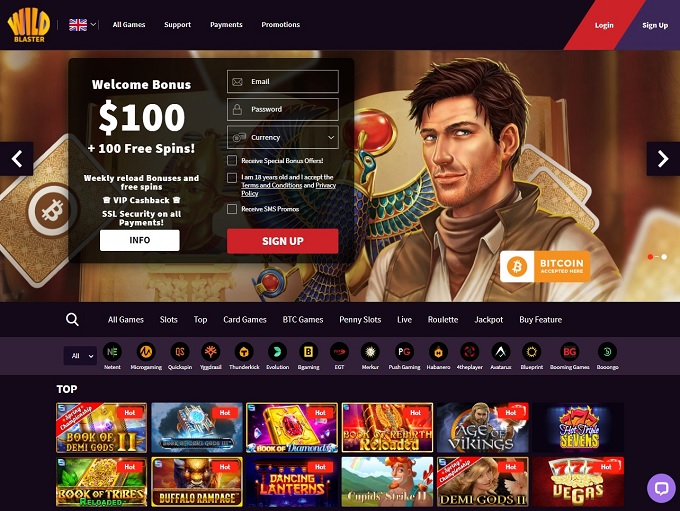
Task: Tick the 18 years old acceptance checkbox
Action: point(232,177)
